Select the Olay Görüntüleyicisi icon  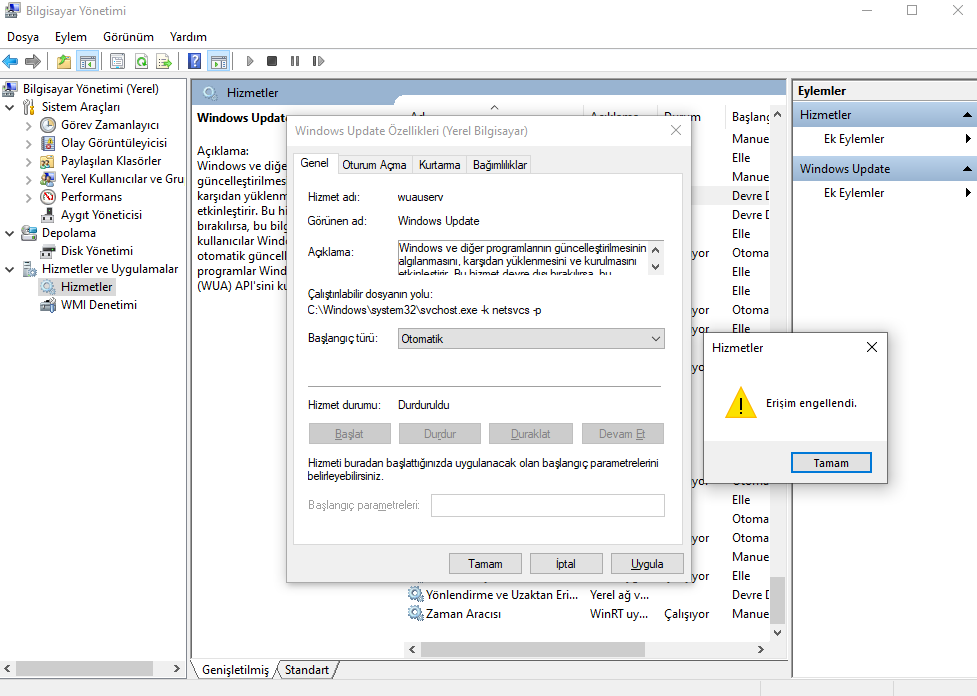(48, 143)
